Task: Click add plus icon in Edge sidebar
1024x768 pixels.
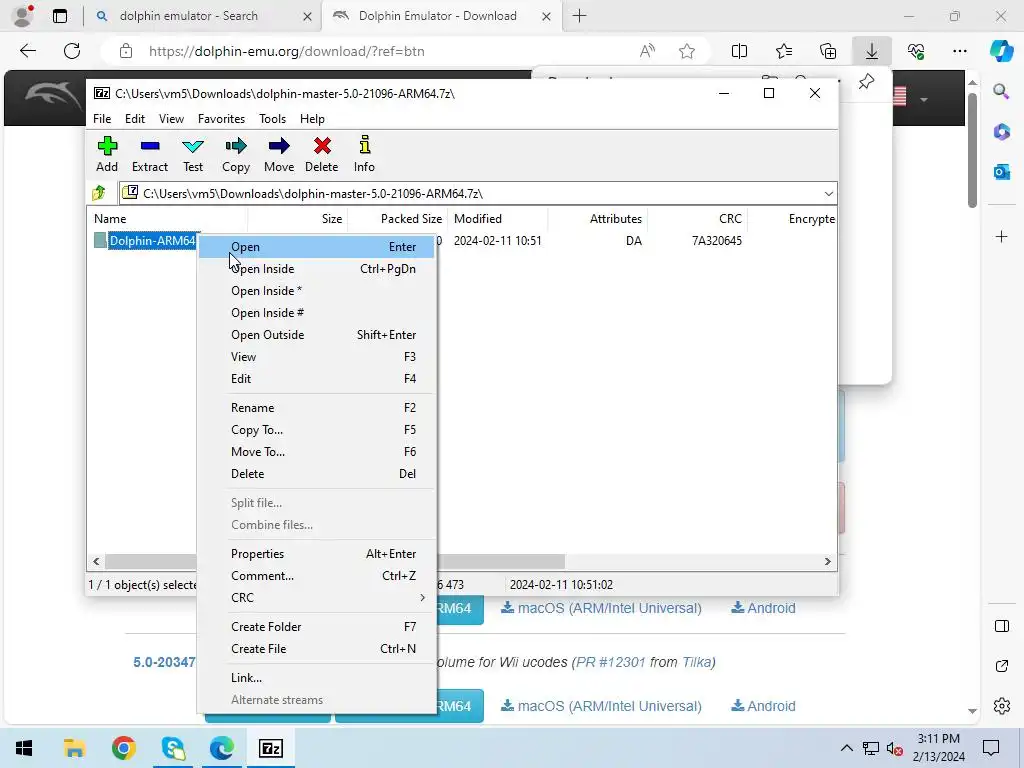Action: [1001, 236]
